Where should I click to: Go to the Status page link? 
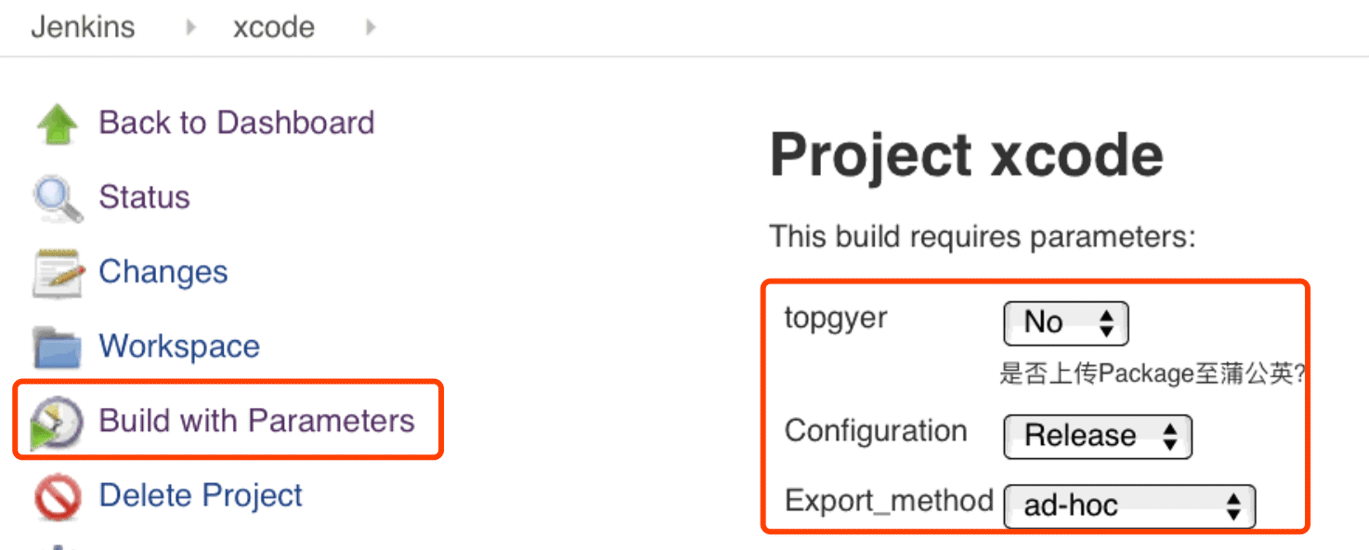pos(144,197)
